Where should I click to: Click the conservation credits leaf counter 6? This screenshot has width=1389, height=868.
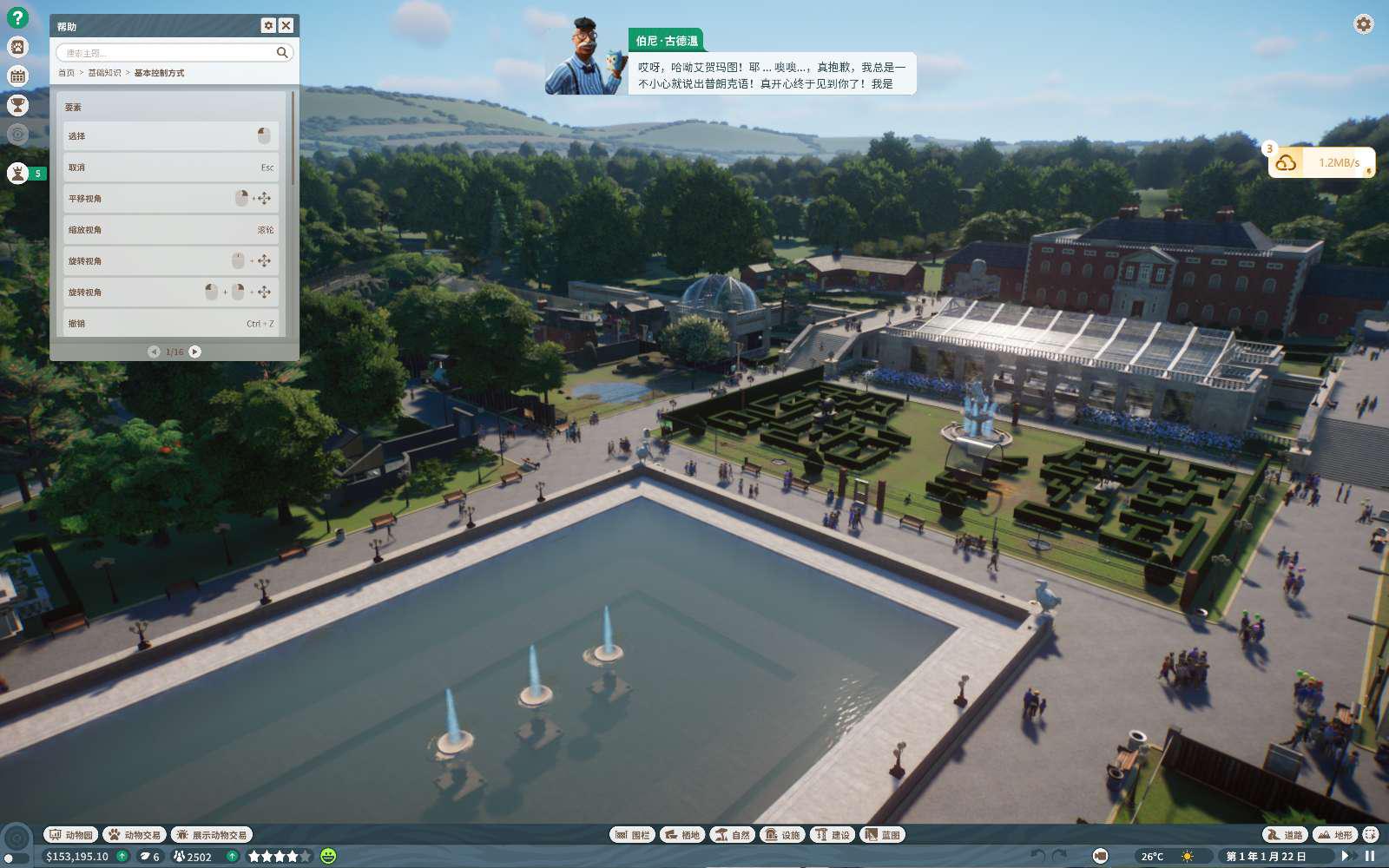[x=150, y=857]
